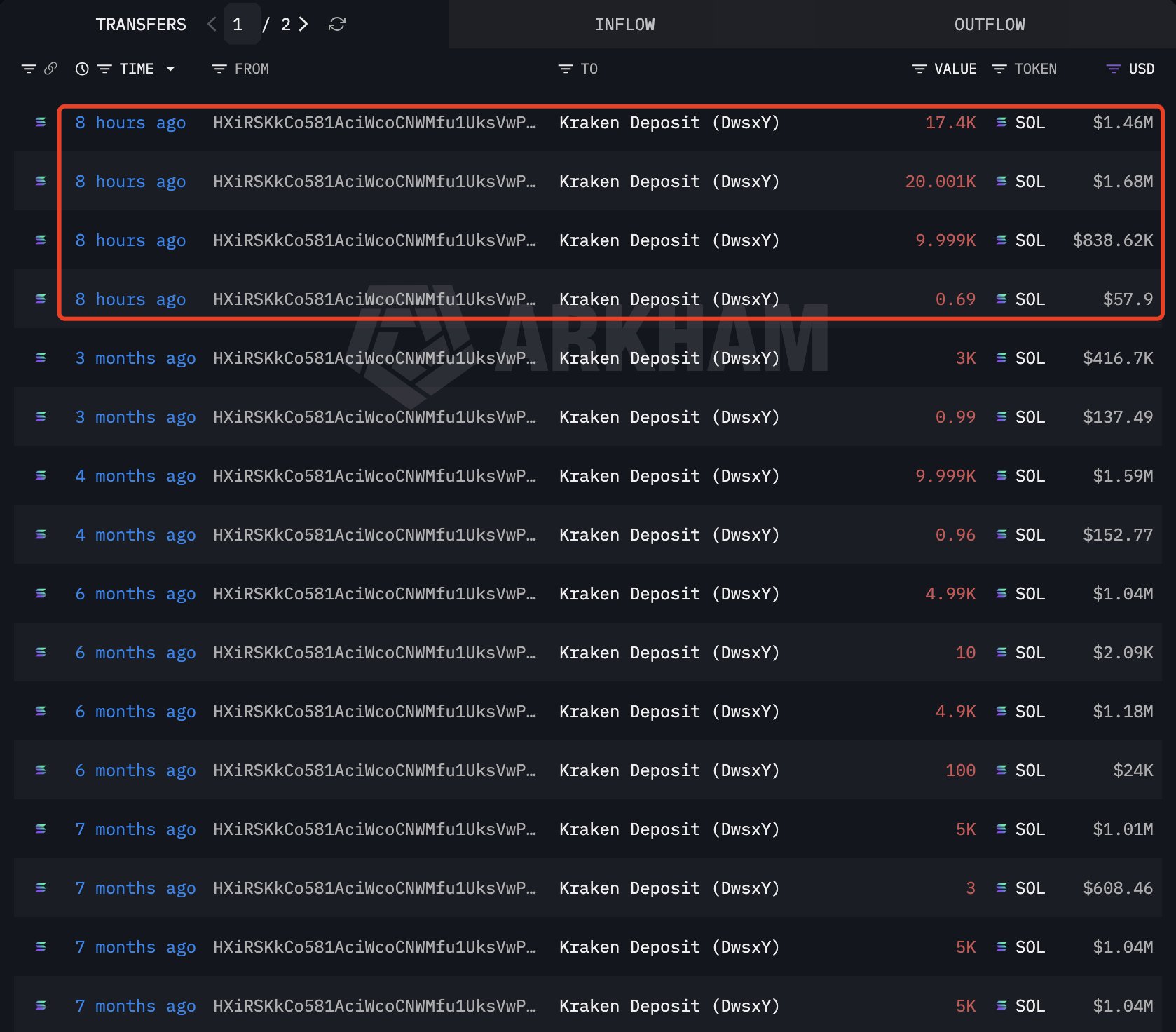This screenshot has height=1032, width=1176.
Task: Open timestamp of the 3K SOL transfer
Action: coord(135,358)
